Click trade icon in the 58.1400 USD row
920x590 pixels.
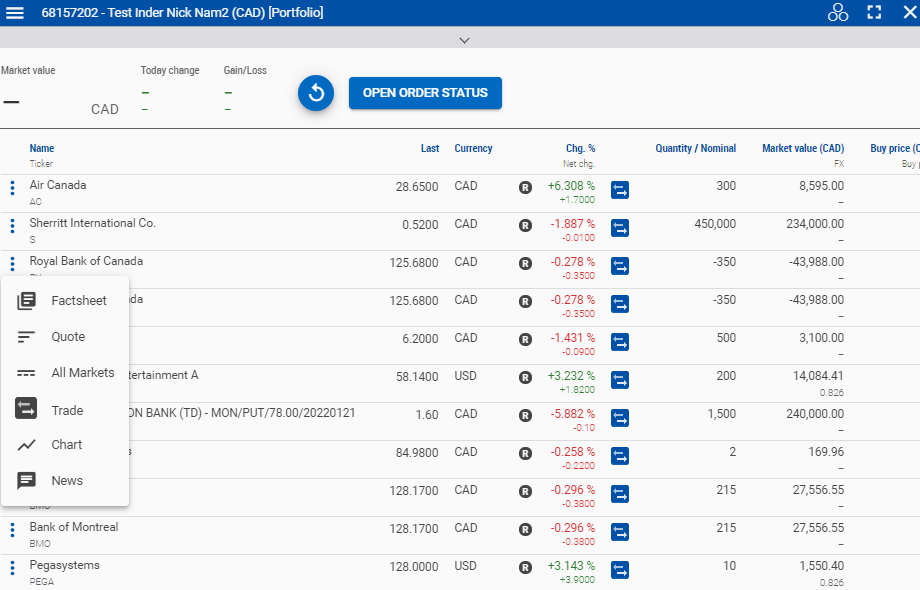point(620,380)
